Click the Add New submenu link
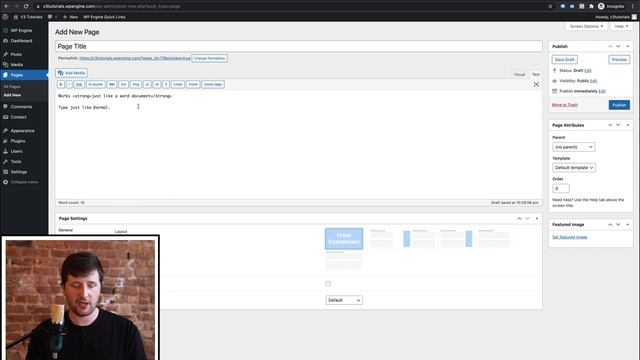The image size is (640, 360). (12, 95)
